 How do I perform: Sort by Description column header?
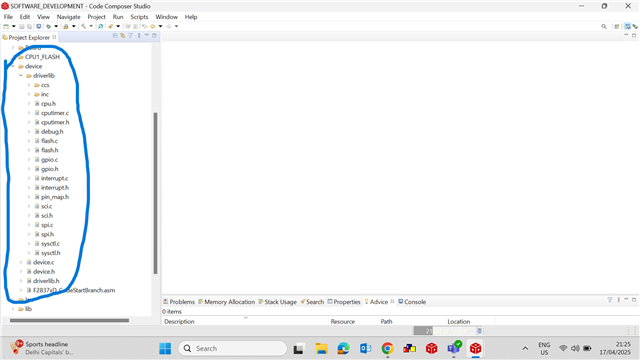[x=245, y=321]
